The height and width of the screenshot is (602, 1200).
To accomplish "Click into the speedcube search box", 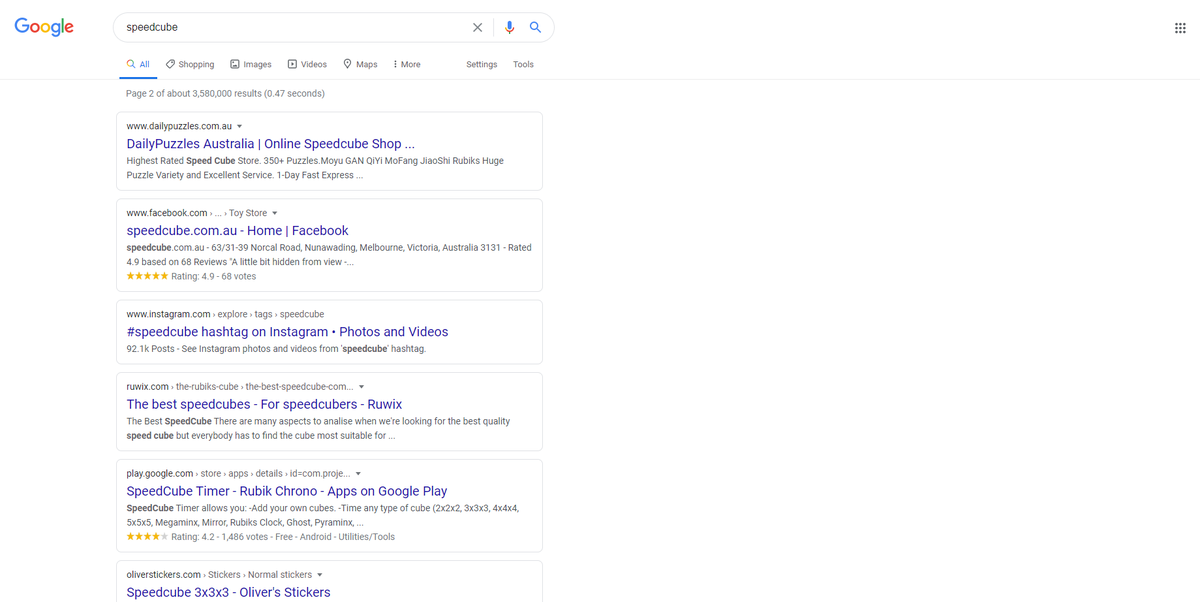I will pos(295,27).
